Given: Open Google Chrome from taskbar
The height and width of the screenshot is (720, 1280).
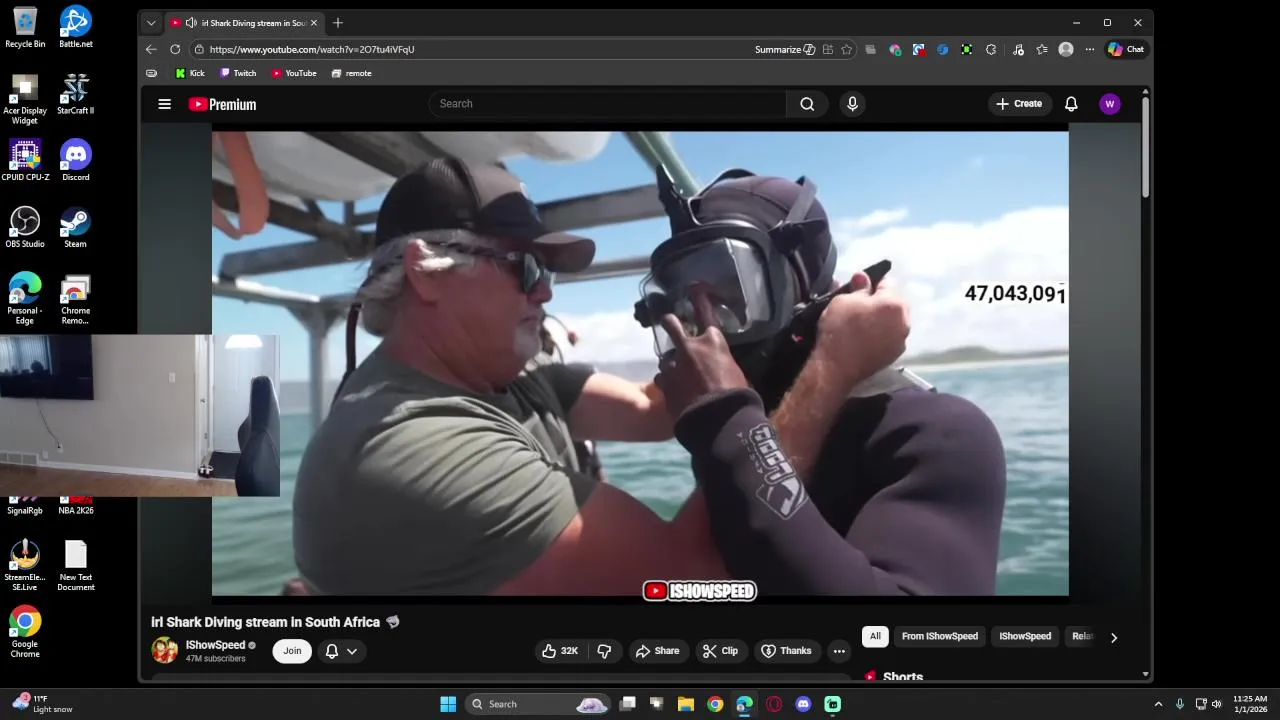Looking at the screenshot, I should click(715, 704).
